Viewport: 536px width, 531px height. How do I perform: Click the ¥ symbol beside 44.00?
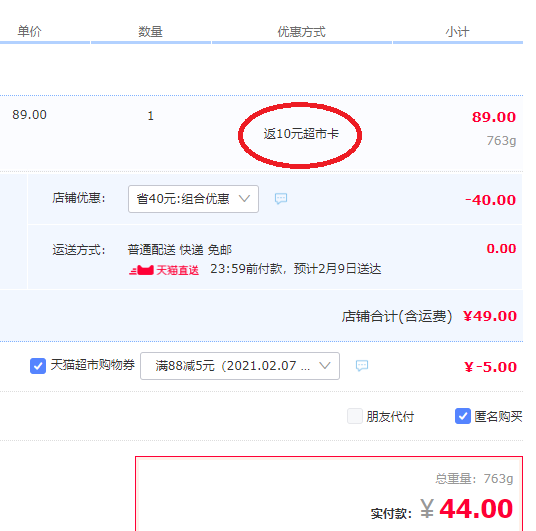pyautogui.click(x=427, y=509)
